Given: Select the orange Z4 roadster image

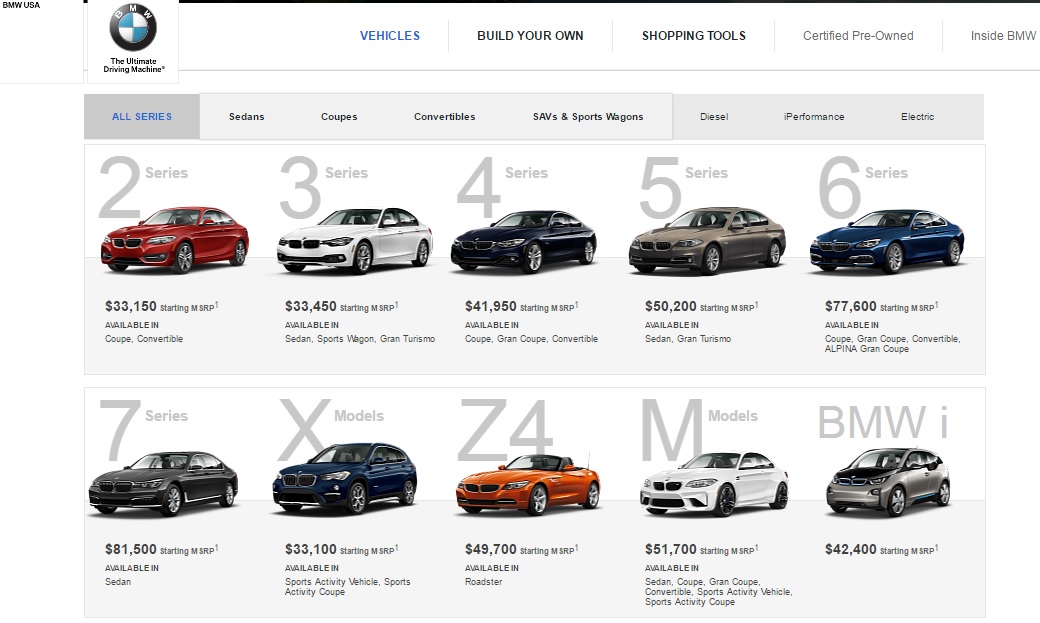Looking at the screenshot, I should point(528,484).
